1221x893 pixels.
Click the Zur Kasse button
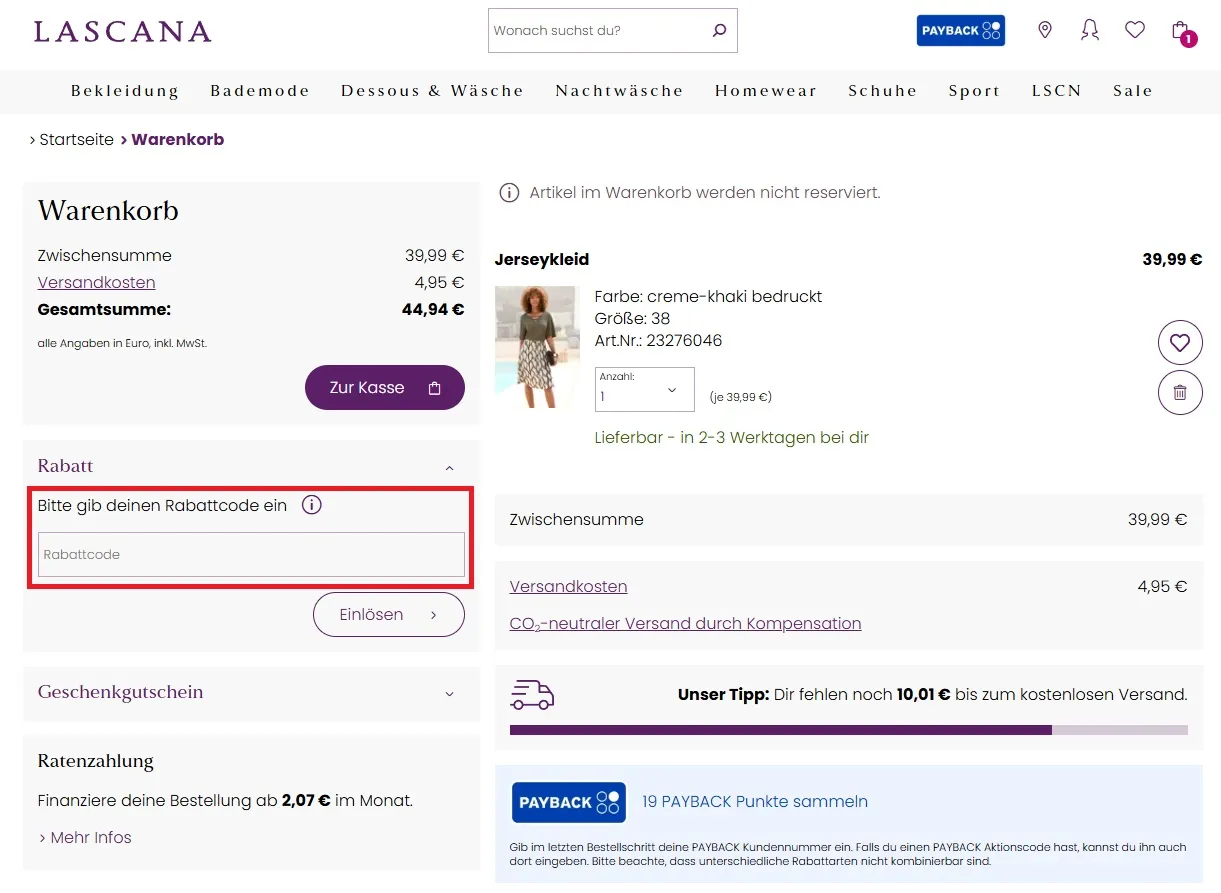(384, 388)
